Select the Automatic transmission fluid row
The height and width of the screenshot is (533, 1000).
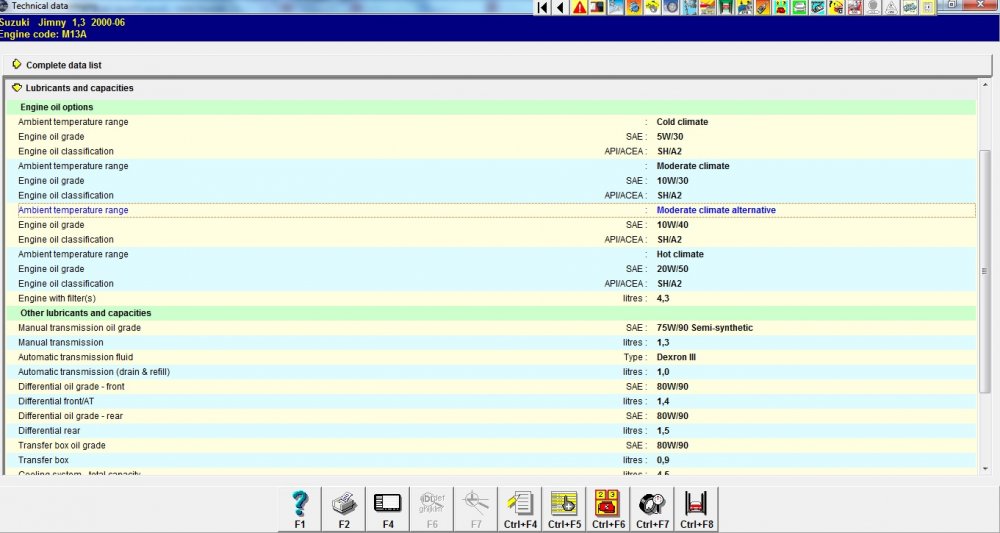[491, 357]
